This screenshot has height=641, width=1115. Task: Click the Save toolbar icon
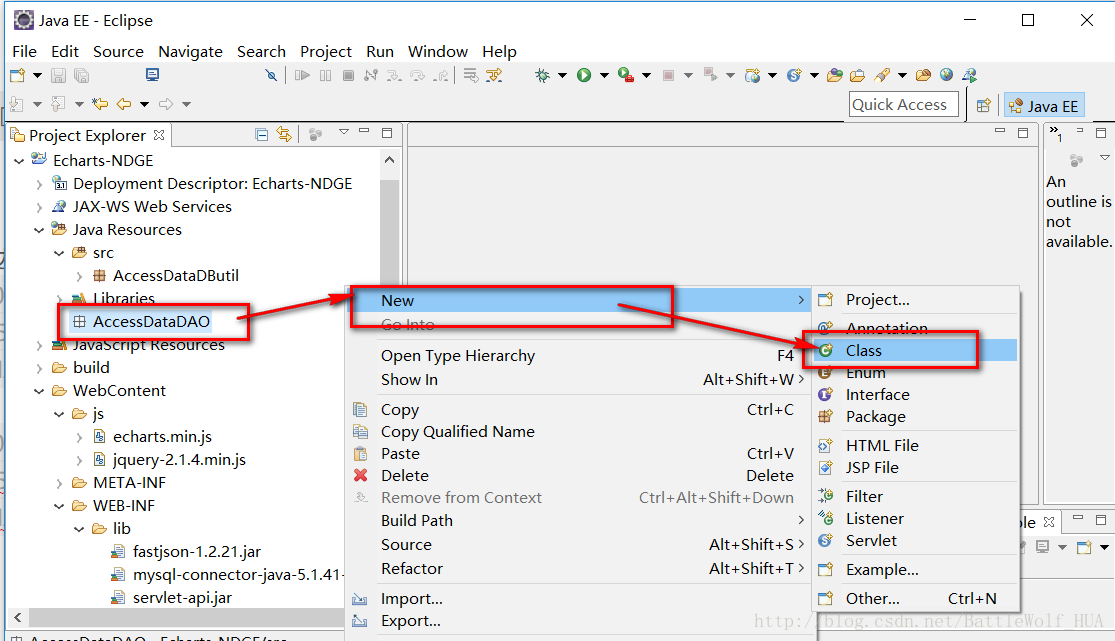pos(59,75)
